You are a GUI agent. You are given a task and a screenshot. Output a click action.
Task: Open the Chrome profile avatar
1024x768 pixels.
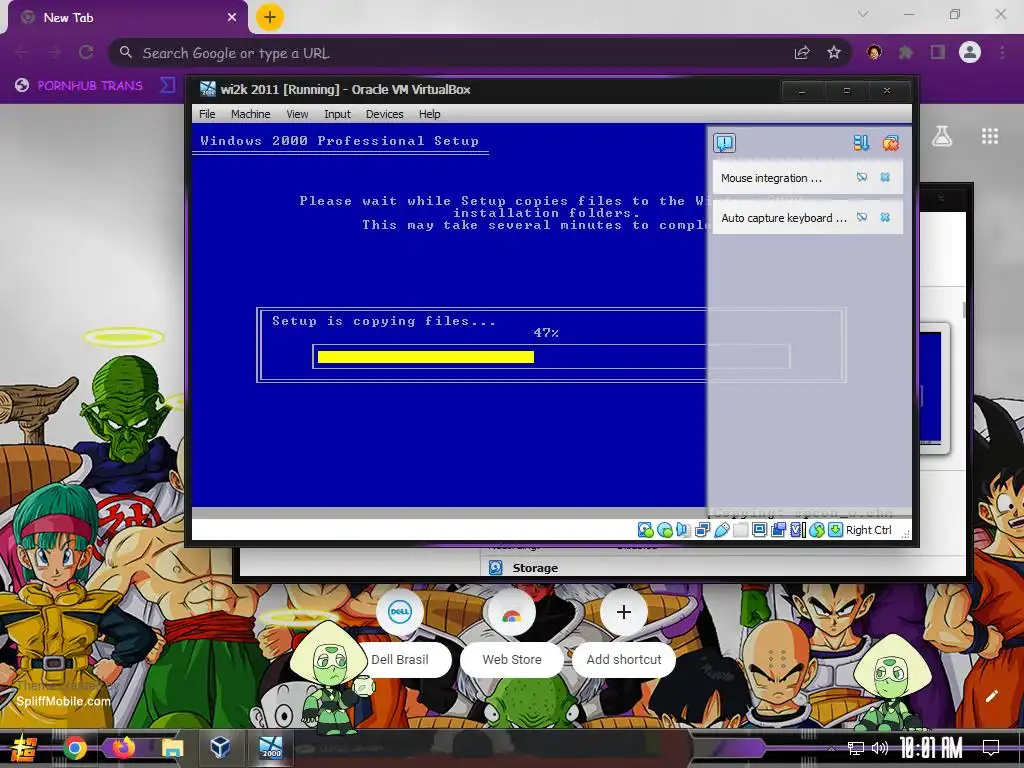[x=970, y=52]
